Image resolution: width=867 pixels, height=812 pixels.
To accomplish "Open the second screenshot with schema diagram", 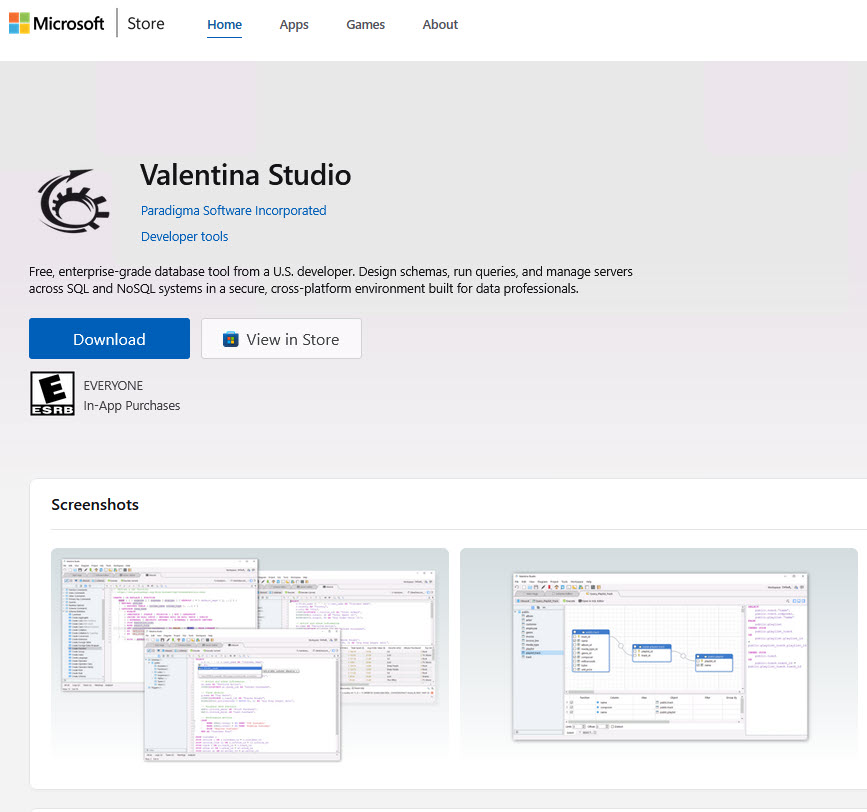I will 659,654.
